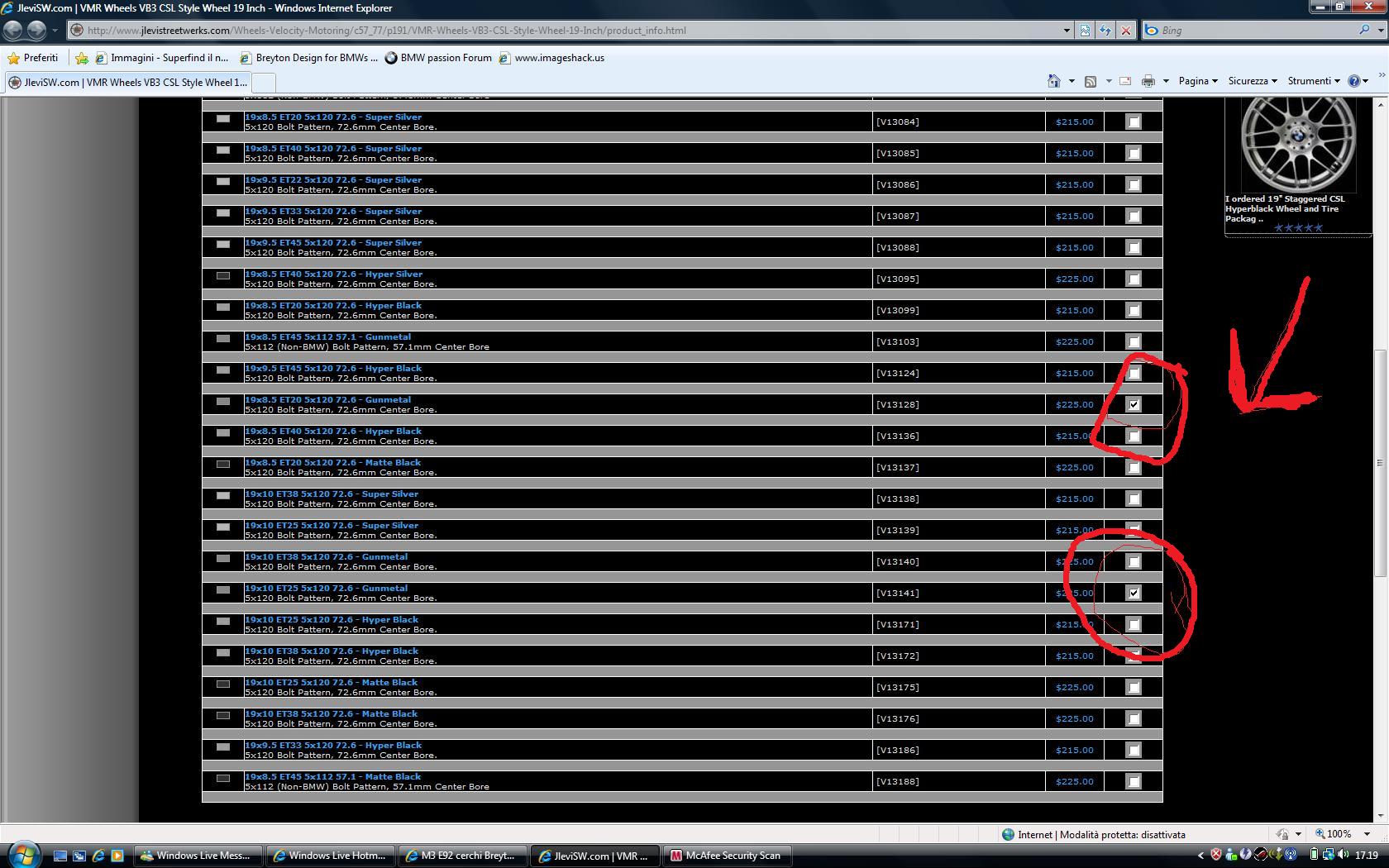Open the www.imageshack.us favorite link
Screen dimensions: 1389x868
point(551,58)
